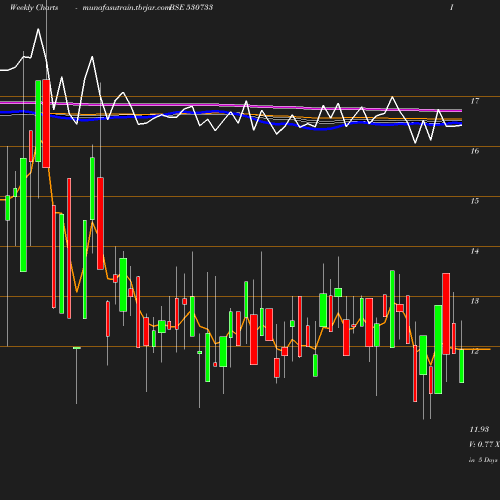
Task: Click the price axis label 16
Action: pos(475,151)
